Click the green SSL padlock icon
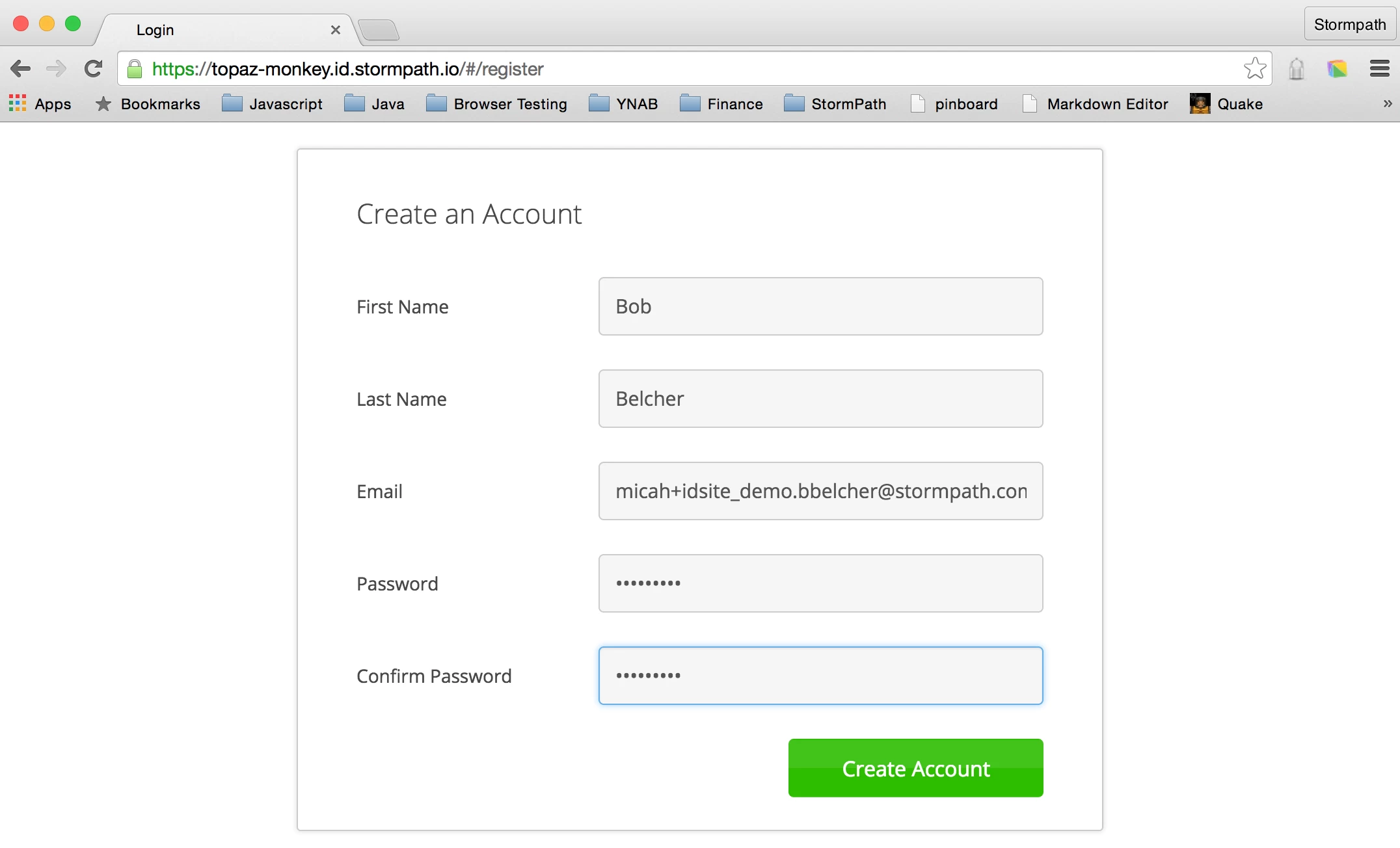 click(x=135, y=69)
